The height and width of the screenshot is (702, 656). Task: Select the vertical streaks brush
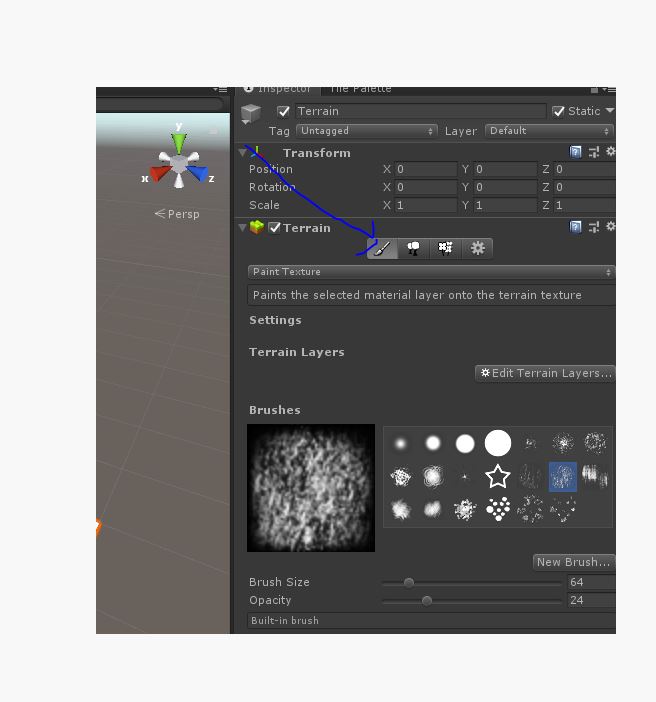595,475
